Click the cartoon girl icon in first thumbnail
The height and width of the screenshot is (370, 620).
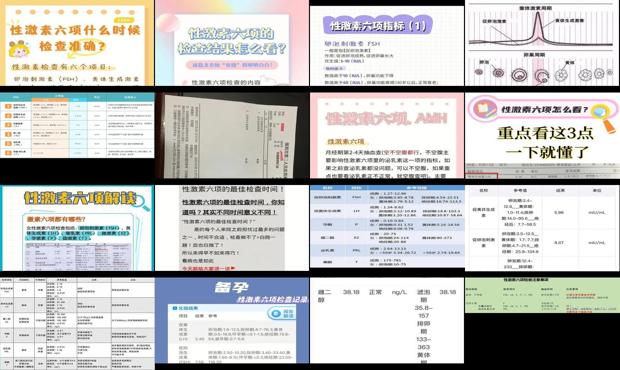click(x=19, y=50)
